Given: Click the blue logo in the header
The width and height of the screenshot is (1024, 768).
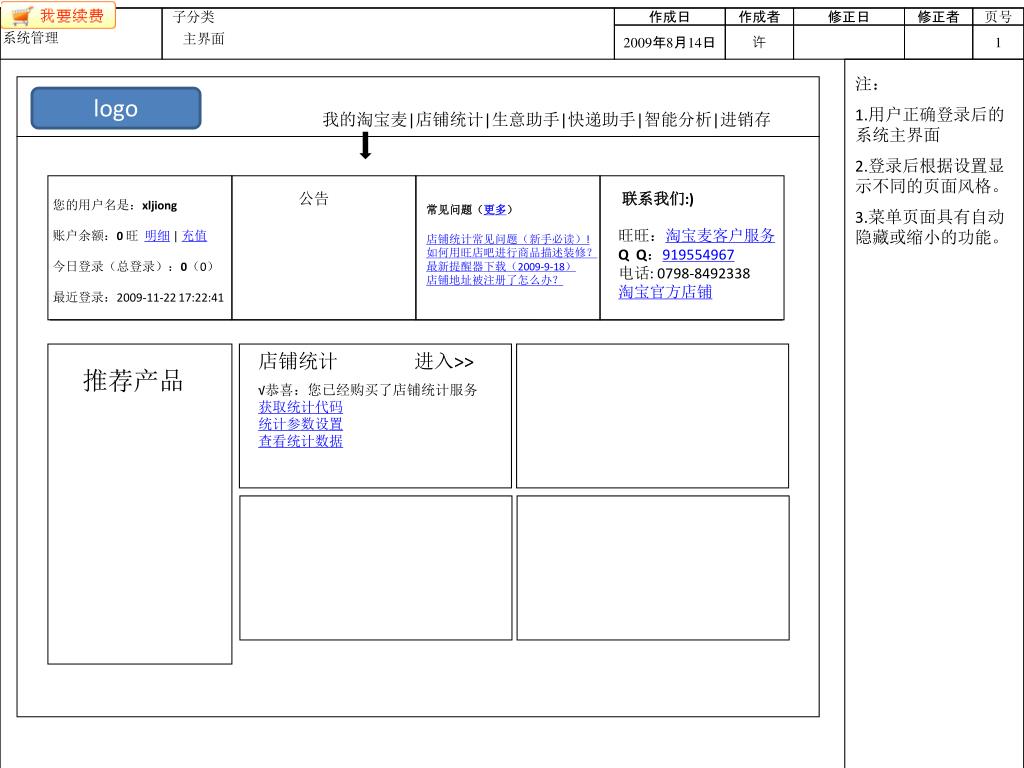Looking at the screenshot, I should [x=116, y=108].
